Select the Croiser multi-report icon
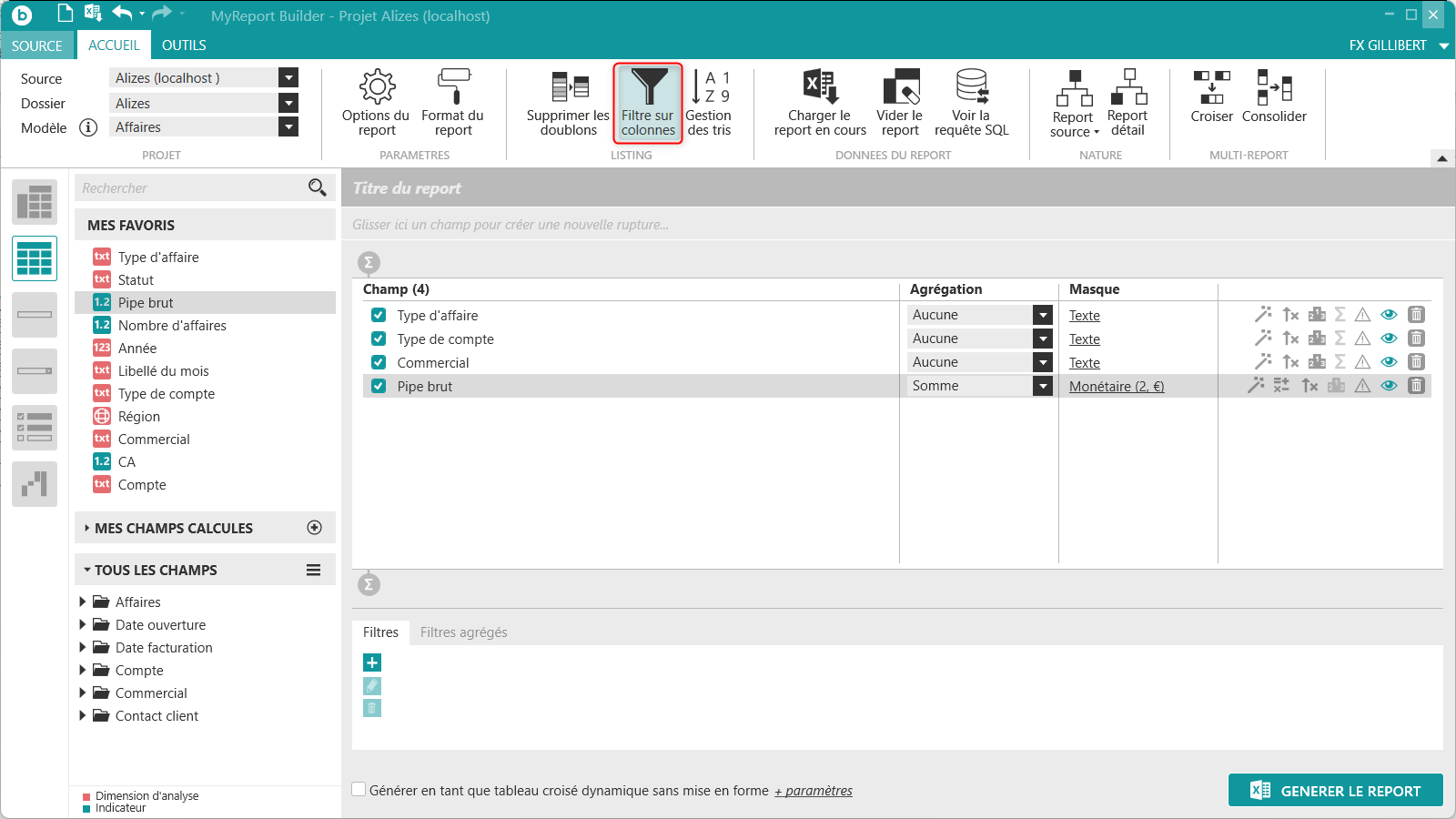1456x819 pixels. [1211, 87]
